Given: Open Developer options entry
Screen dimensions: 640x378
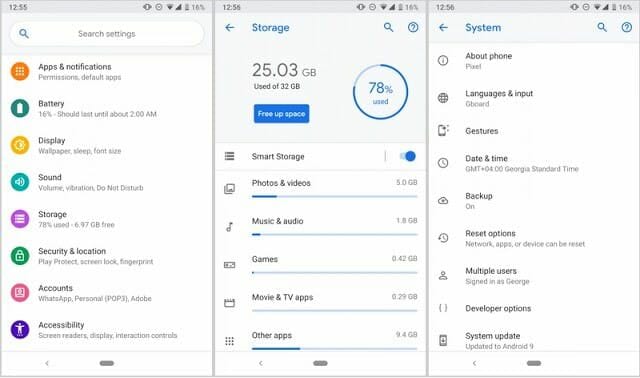Looking at the screenshot, I should tap(534, 308).
